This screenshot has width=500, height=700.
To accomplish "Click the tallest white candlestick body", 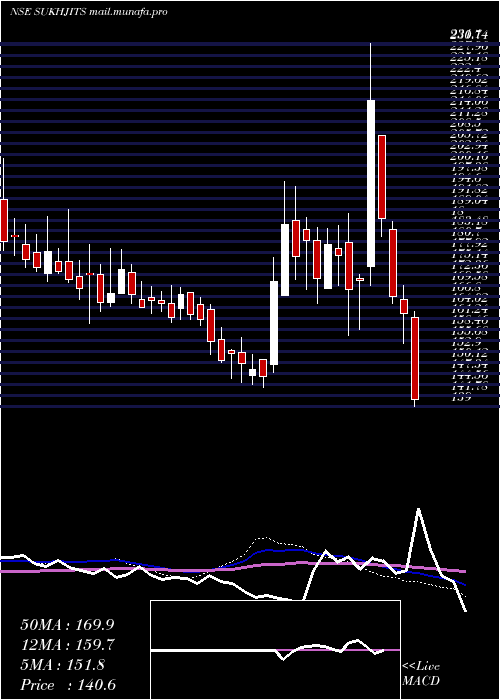I will (371, 183).
